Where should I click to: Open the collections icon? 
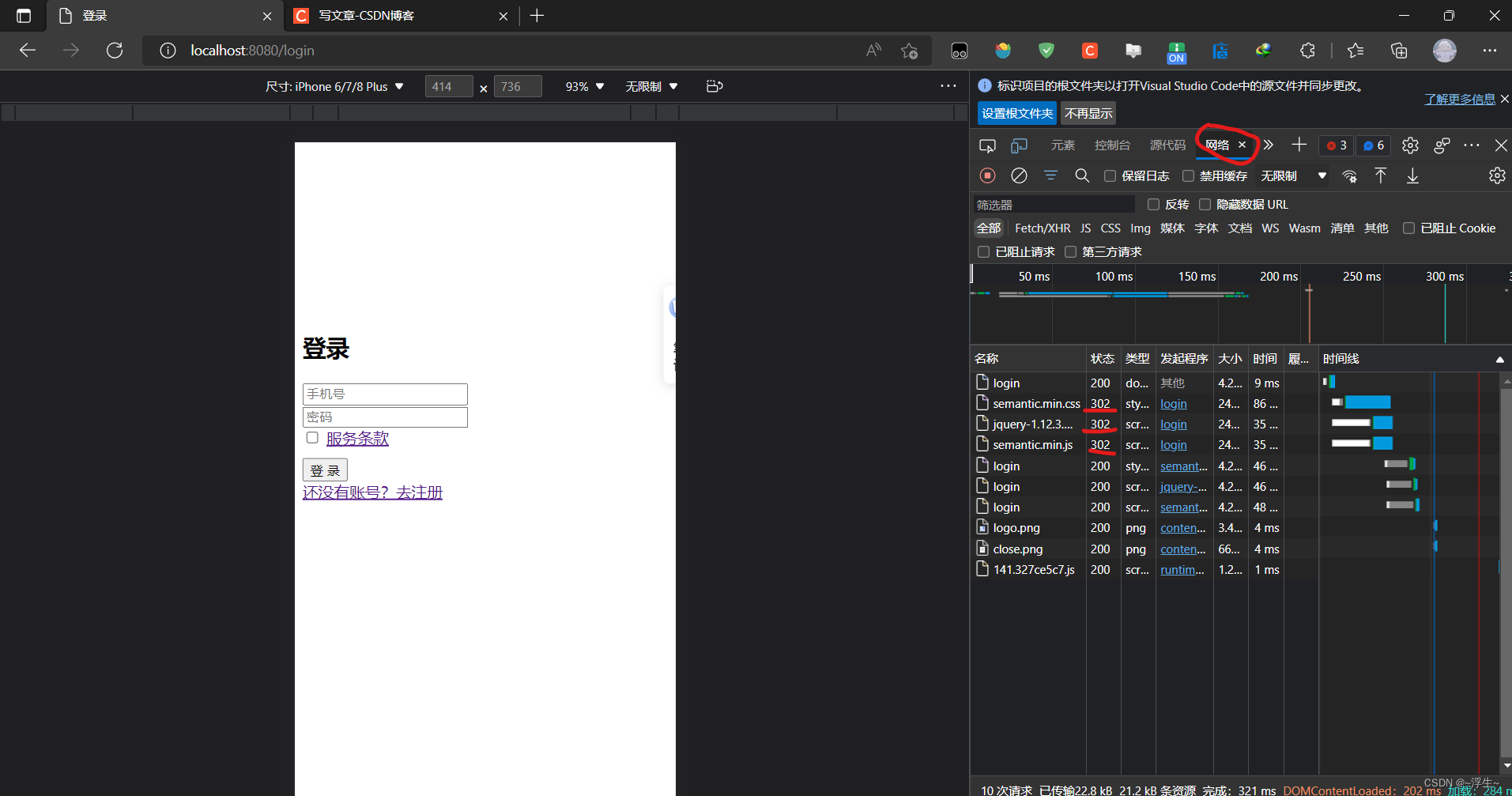point(1399,51)
